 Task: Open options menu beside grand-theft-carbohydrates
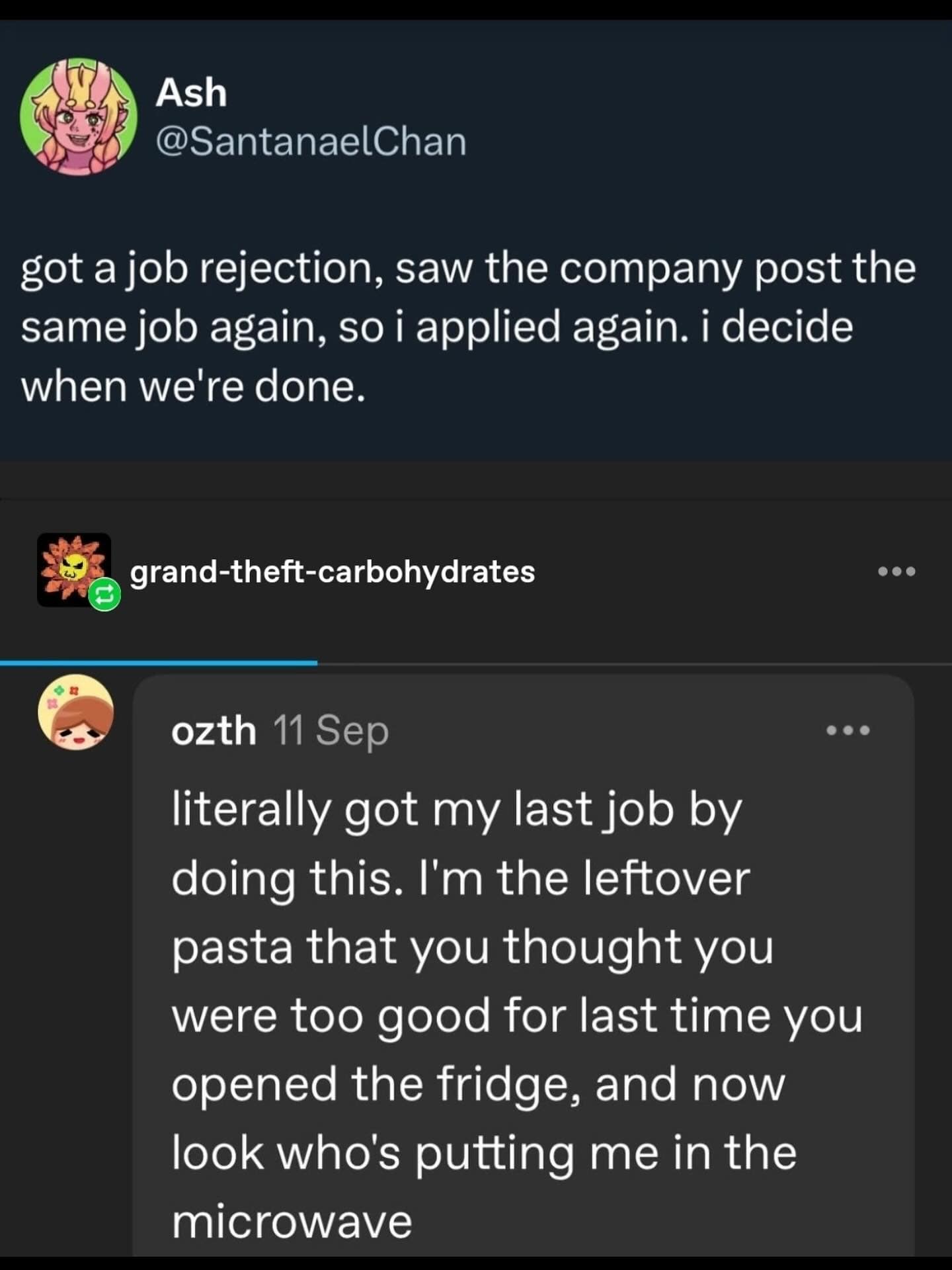pos(896,571)
